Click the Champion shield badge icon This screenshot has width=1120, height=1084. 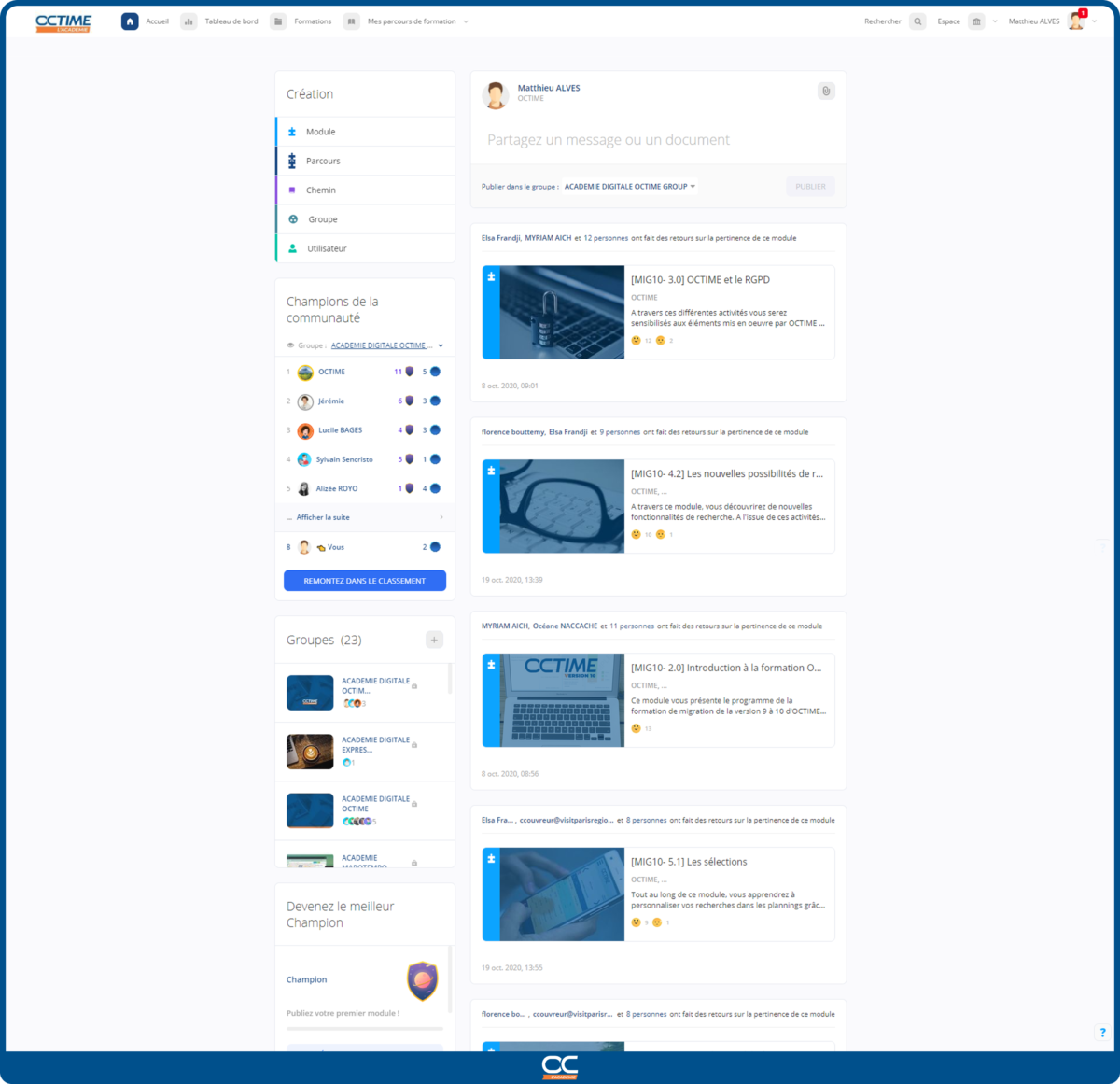423,981
